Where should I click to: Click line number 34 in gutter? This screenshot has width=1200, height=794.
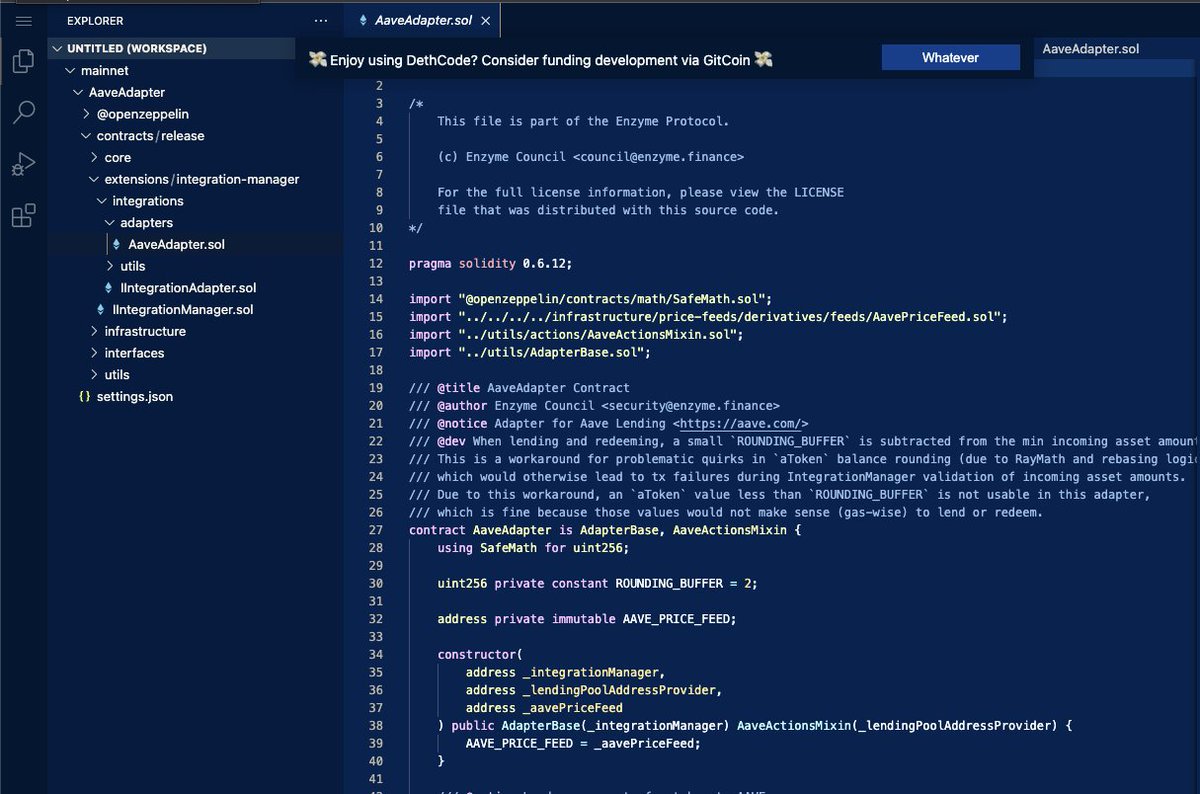click(x=376, y=655)
